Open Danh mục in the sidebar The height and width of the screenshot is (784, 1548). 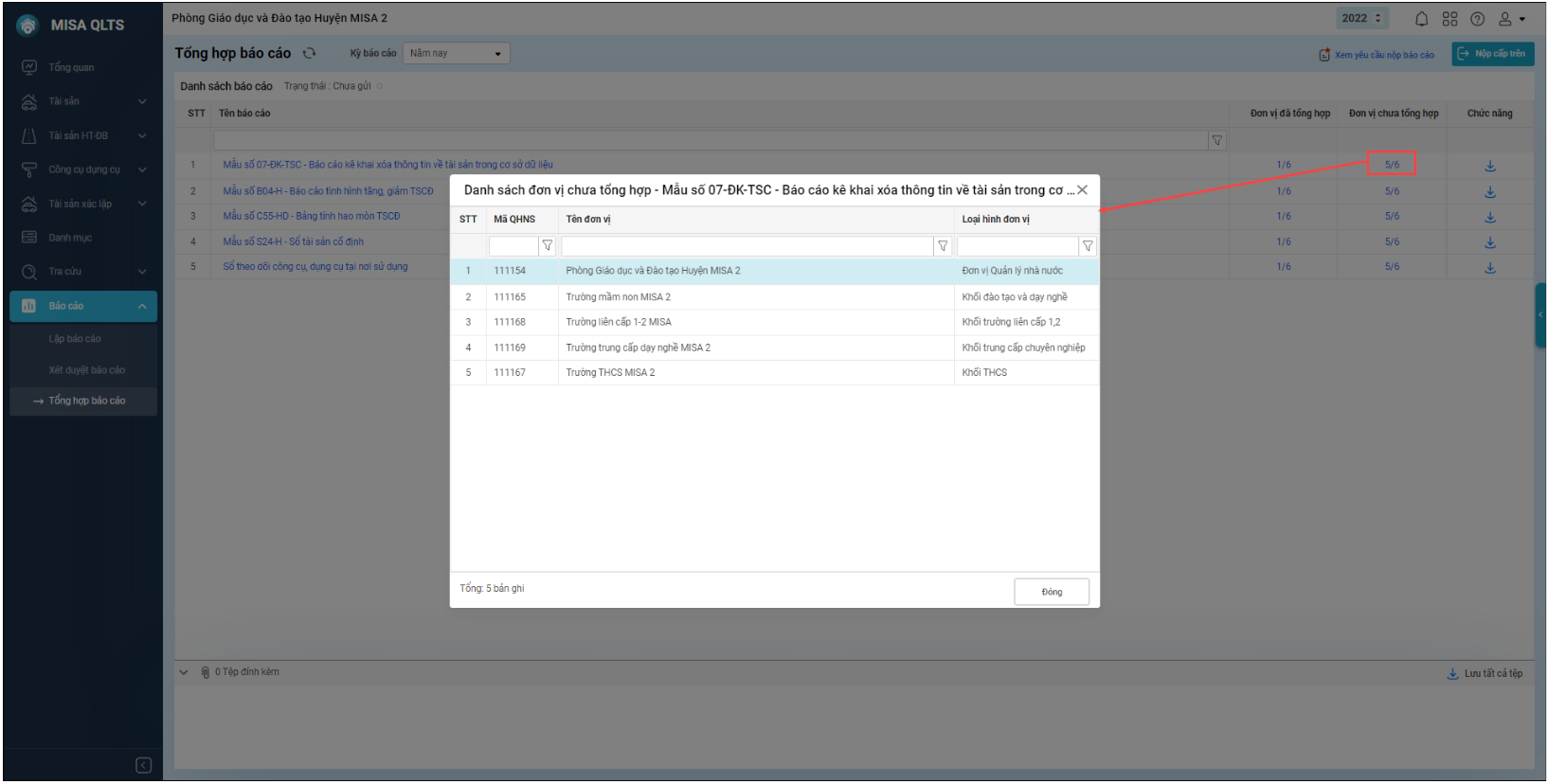pos(70,238)
